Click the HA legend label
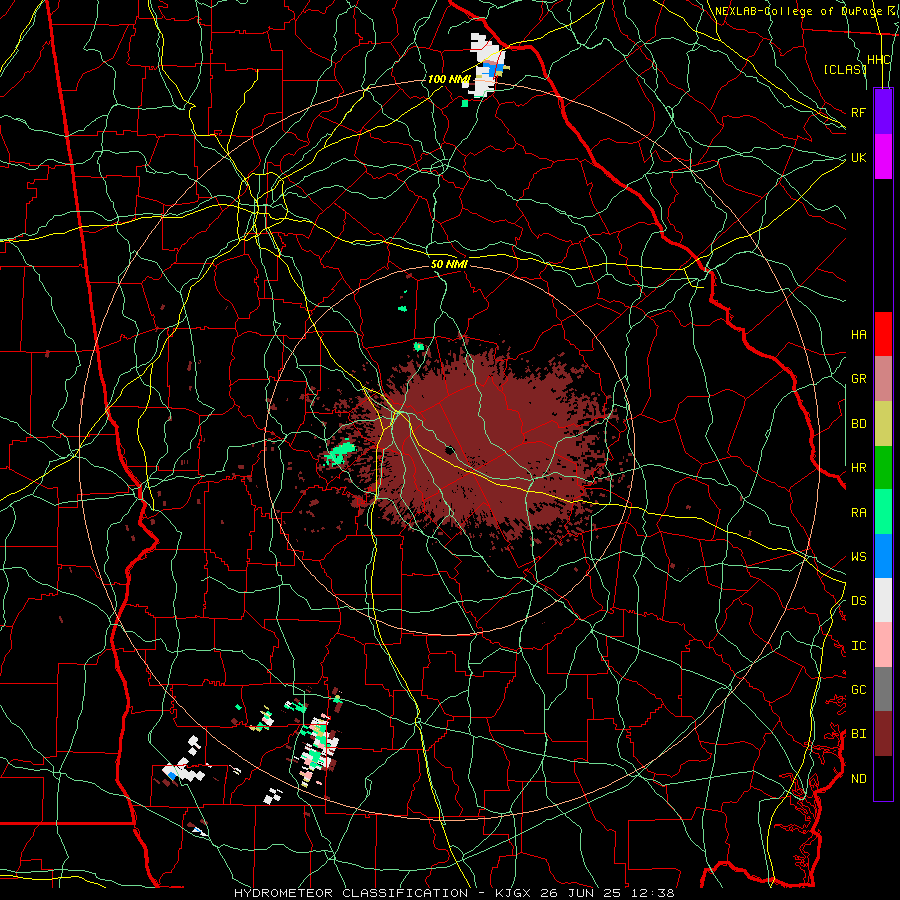 point(859,335)
